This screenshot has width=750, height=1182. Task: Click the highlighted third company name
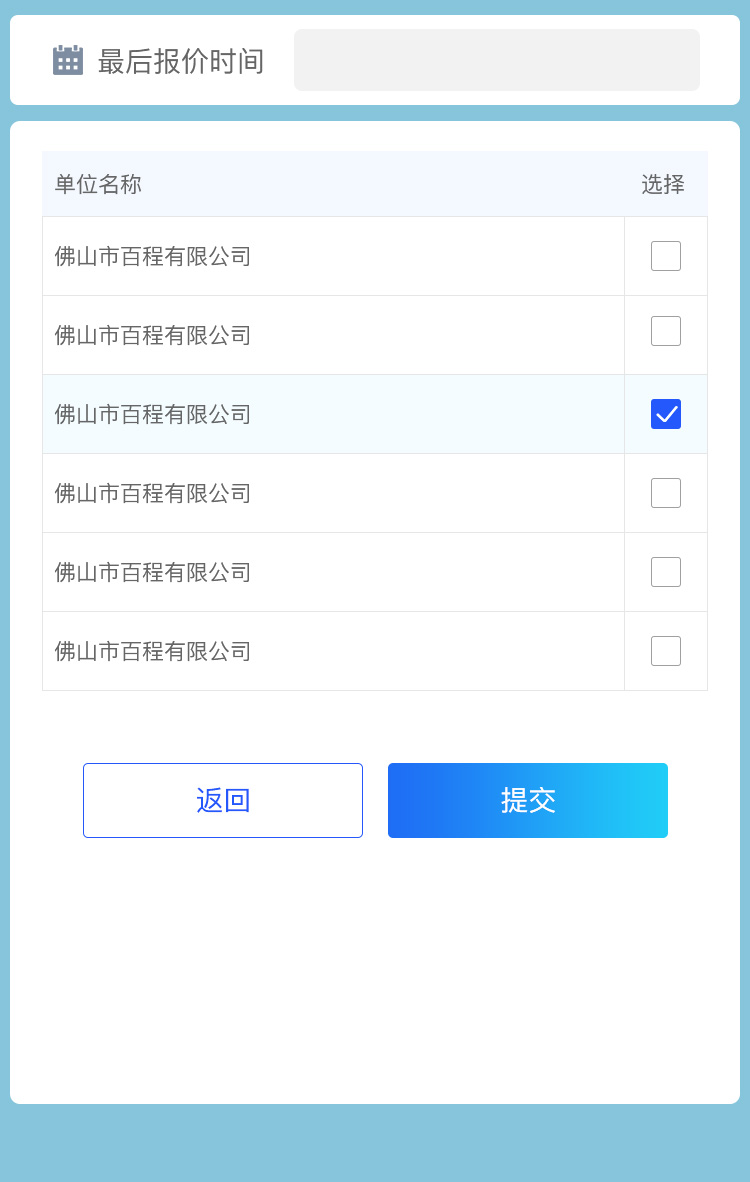click(153, 415)
